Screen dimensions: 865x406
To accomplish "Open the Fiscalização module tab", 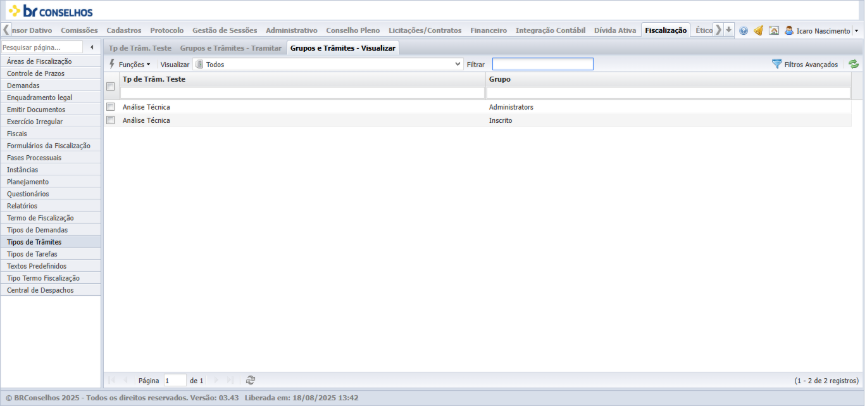I will tap(666, 30).
